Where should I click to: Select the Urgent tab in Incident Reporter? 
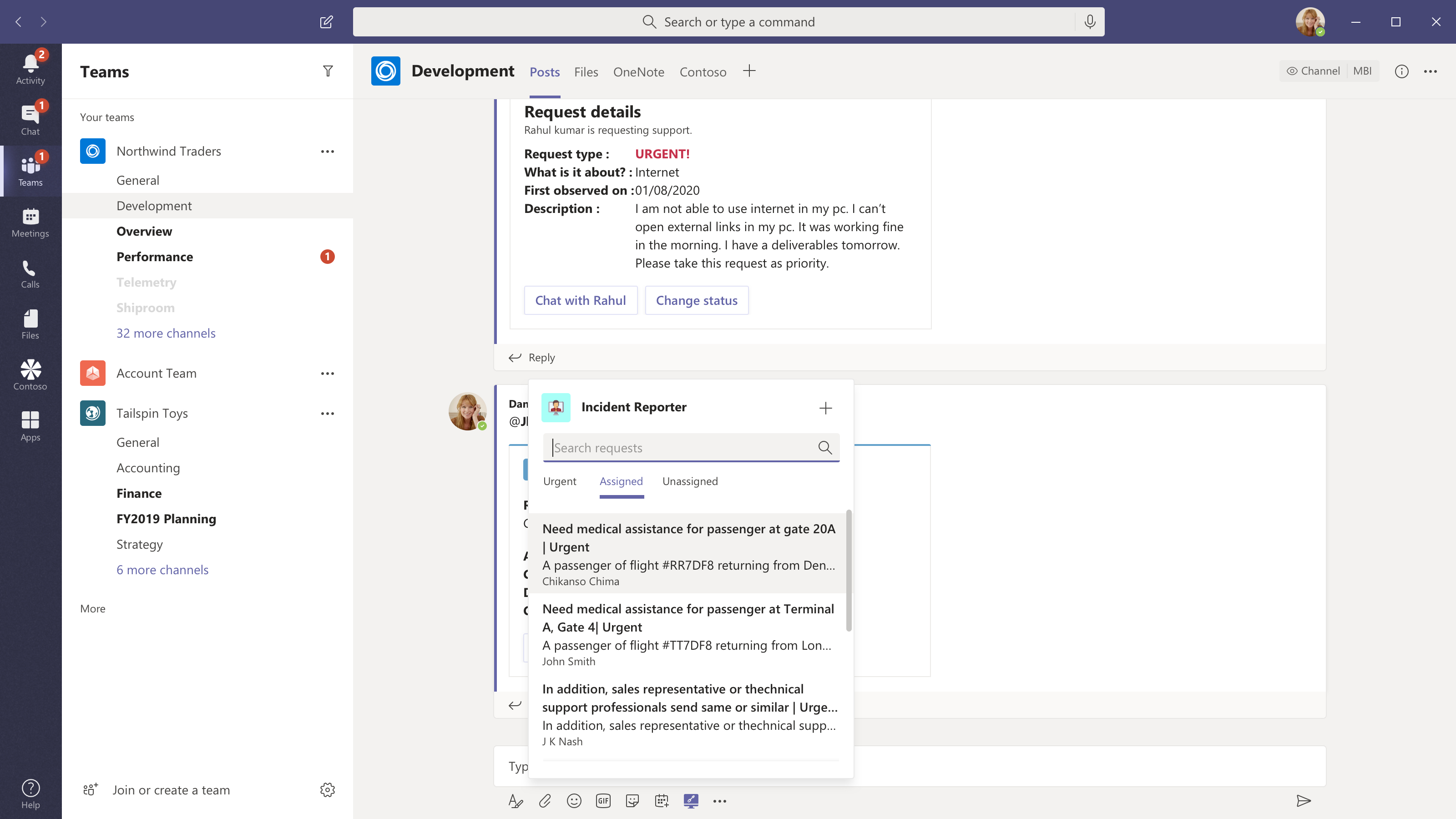(559, 481)
